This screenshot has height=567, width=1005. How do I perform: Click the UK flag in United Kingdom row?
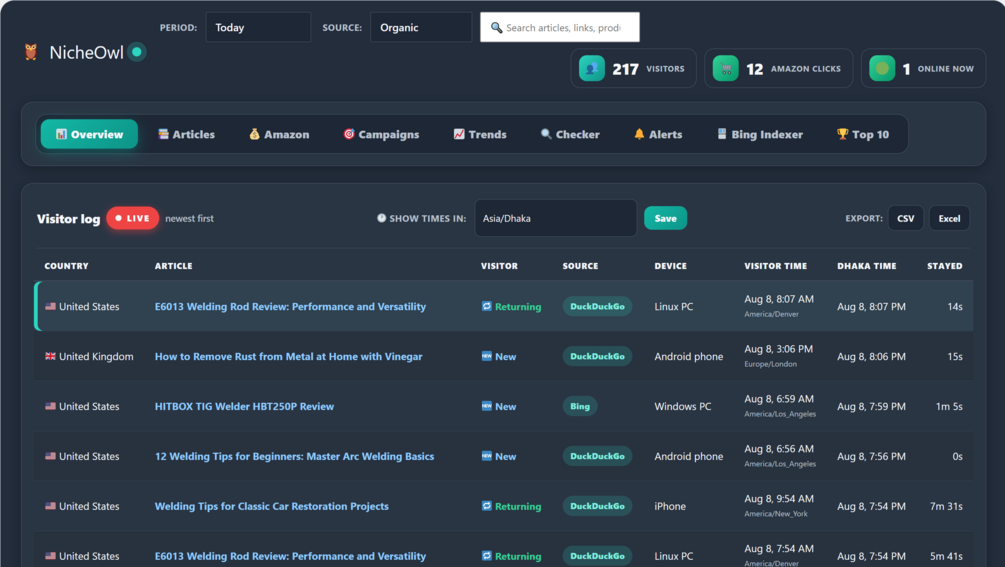coord(50,356)
